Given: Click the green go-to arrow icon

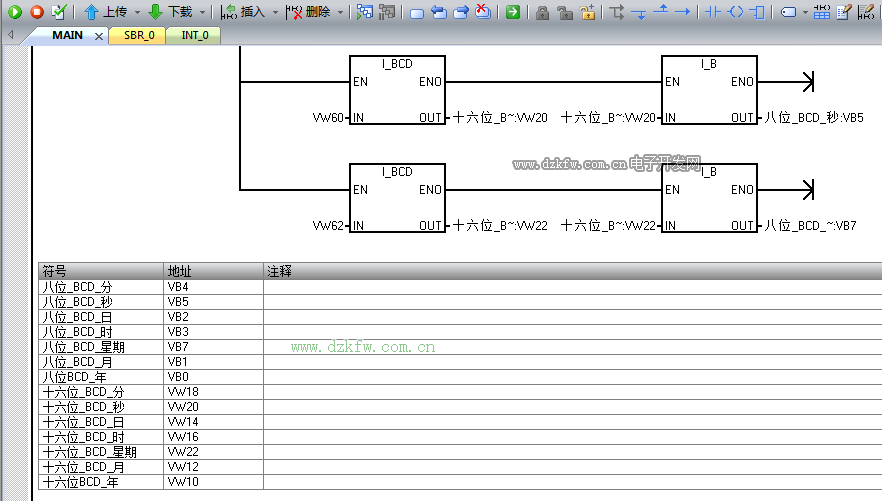Looking at the screenshot, I should coord(512,12).
